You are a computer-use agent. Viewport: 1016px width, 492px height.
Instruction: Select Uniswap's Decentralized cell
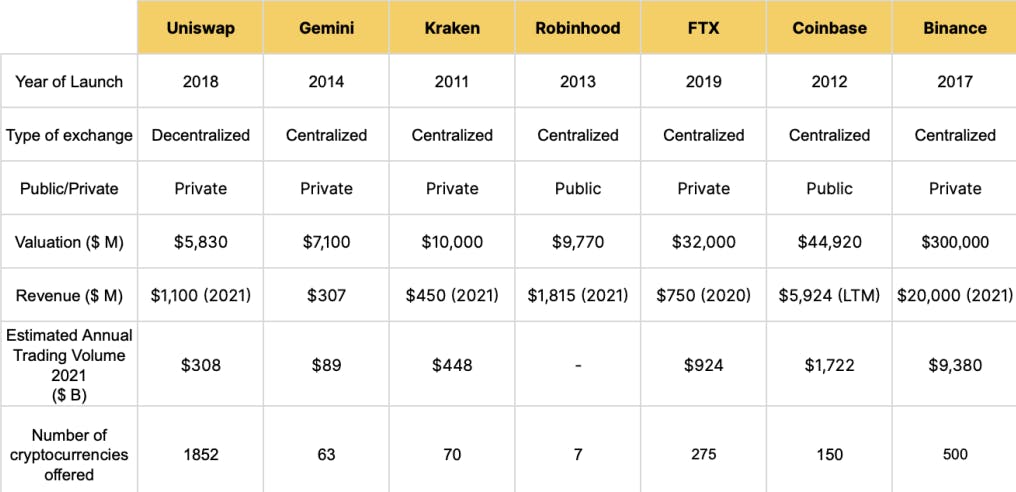(200, 135)
